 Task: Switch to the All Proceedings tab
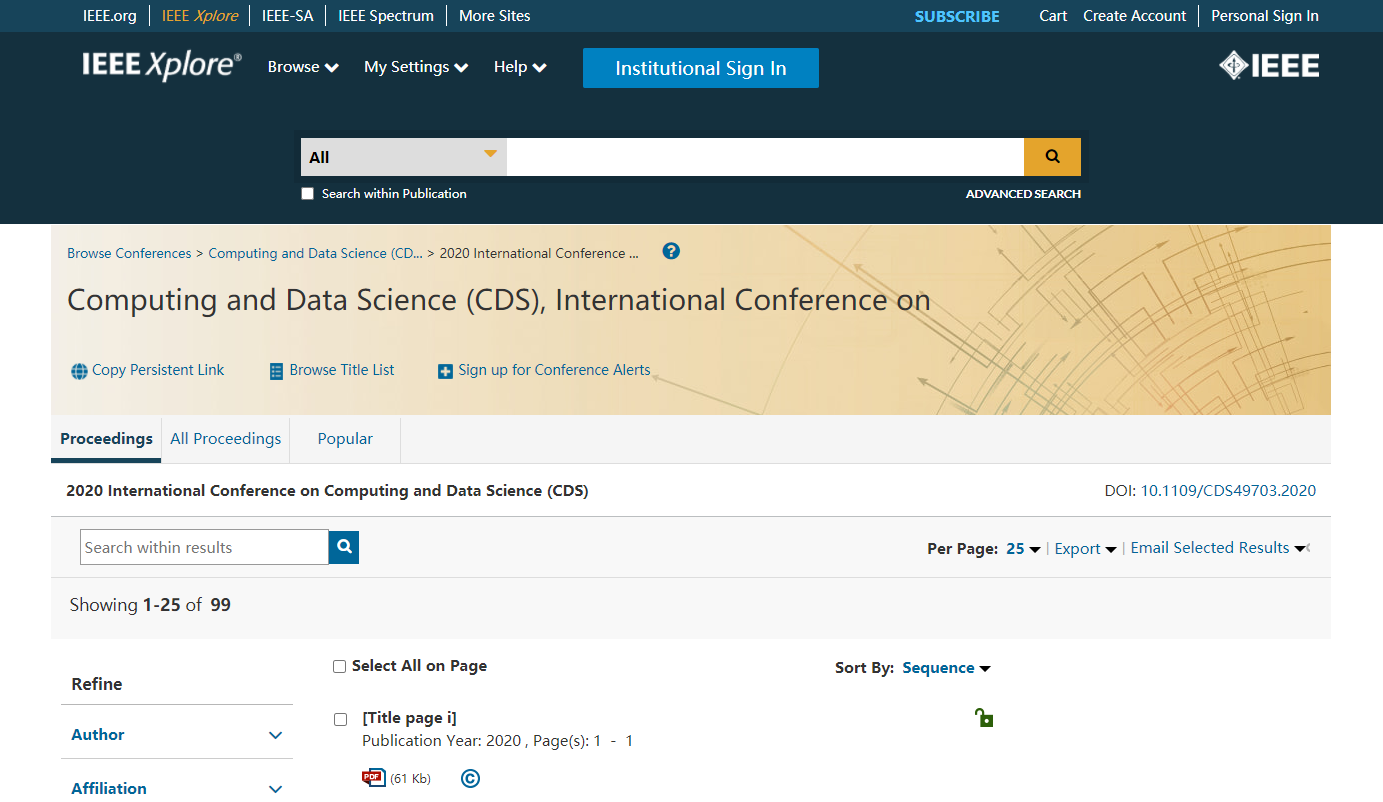[226, 439]
